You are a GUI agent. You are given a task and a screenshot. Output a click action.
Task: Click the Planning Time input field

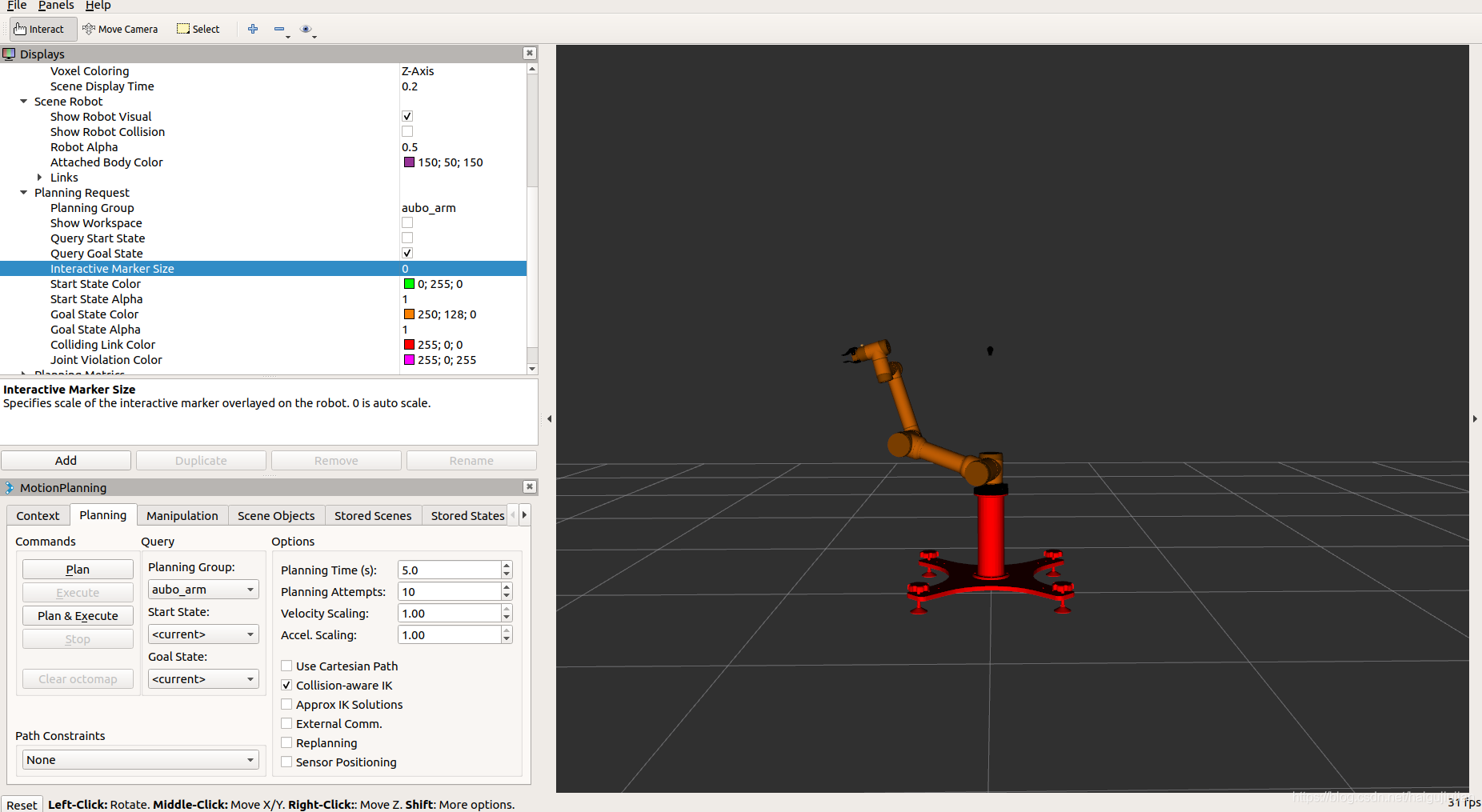coord(449,570)
